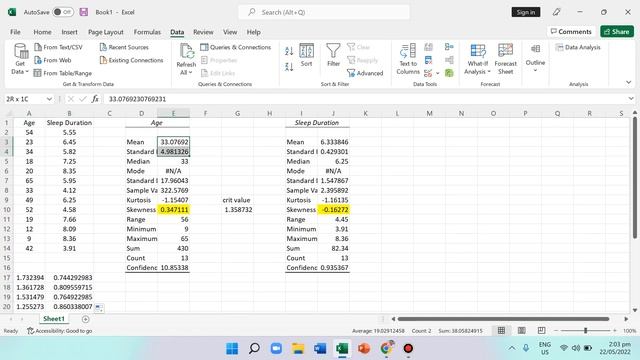The image size is (640, 360).
Task: Open Word from the taskbar
Action: click(x=320, y=349)
